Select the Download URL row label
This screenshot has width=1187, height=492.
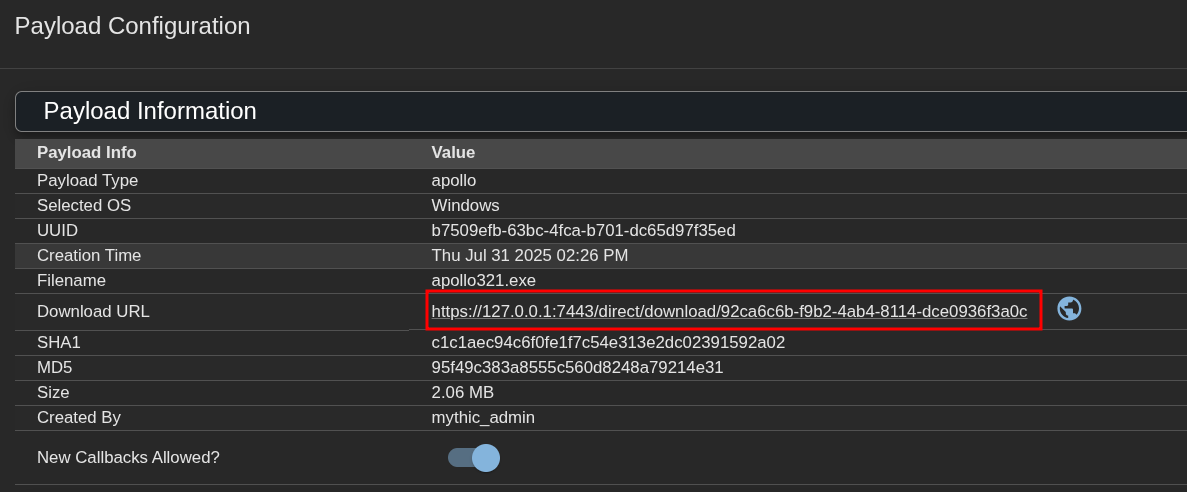point(93,311)
